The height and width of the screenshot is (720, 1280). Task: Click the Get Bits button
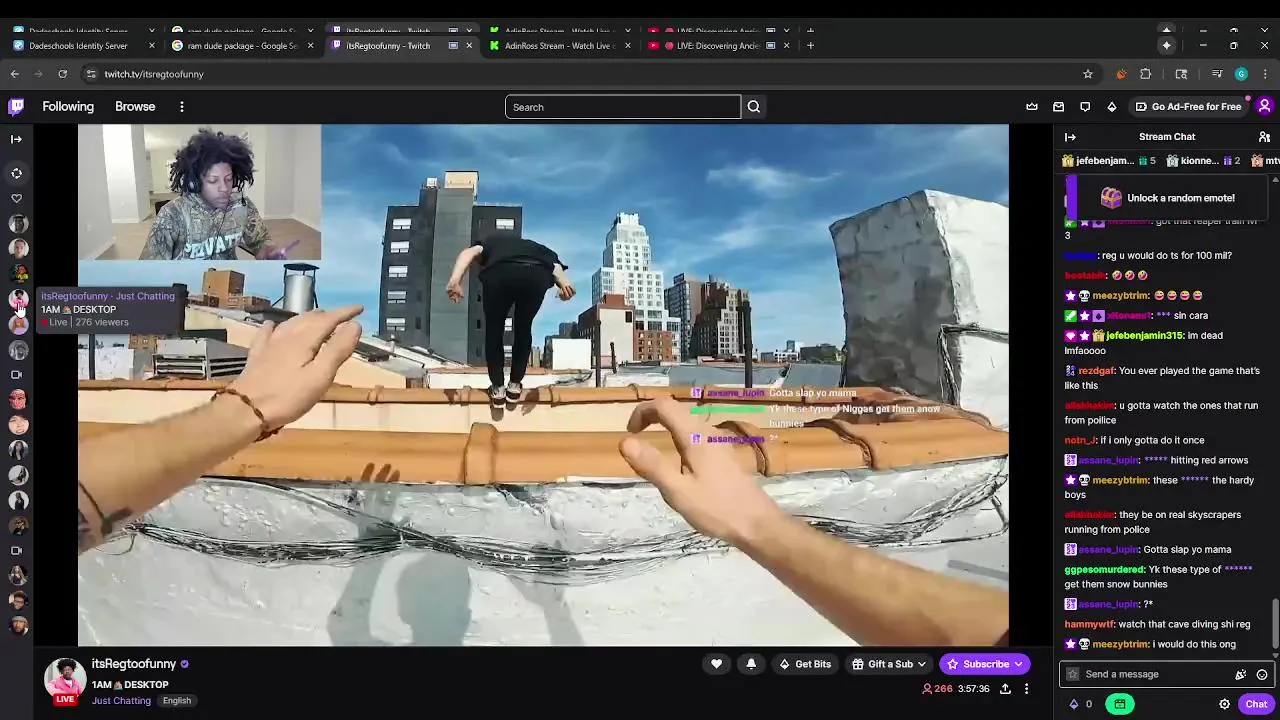805,664
